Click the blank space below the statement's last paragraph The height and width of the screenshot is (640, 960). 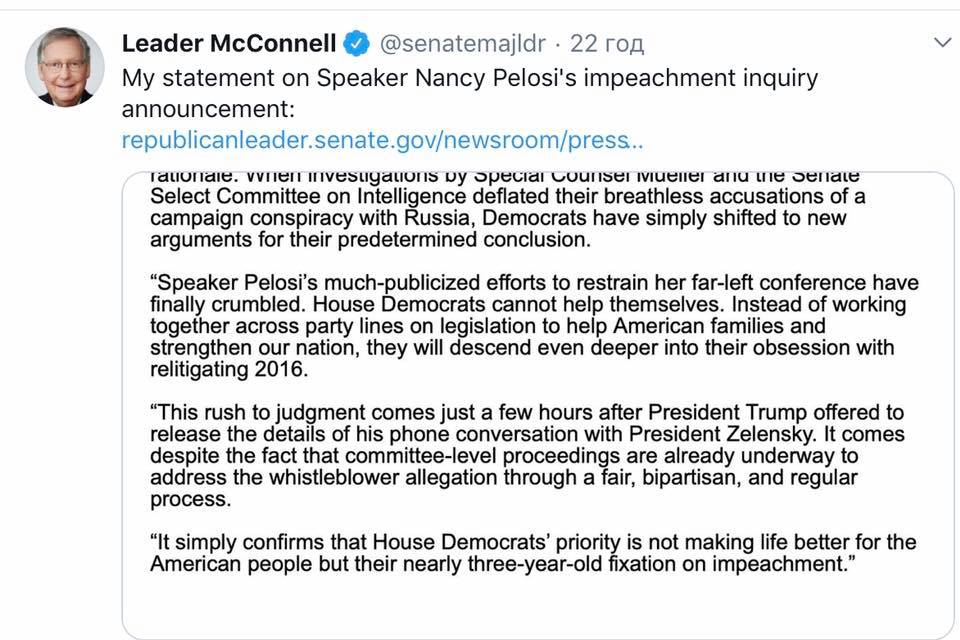[538, 608]
